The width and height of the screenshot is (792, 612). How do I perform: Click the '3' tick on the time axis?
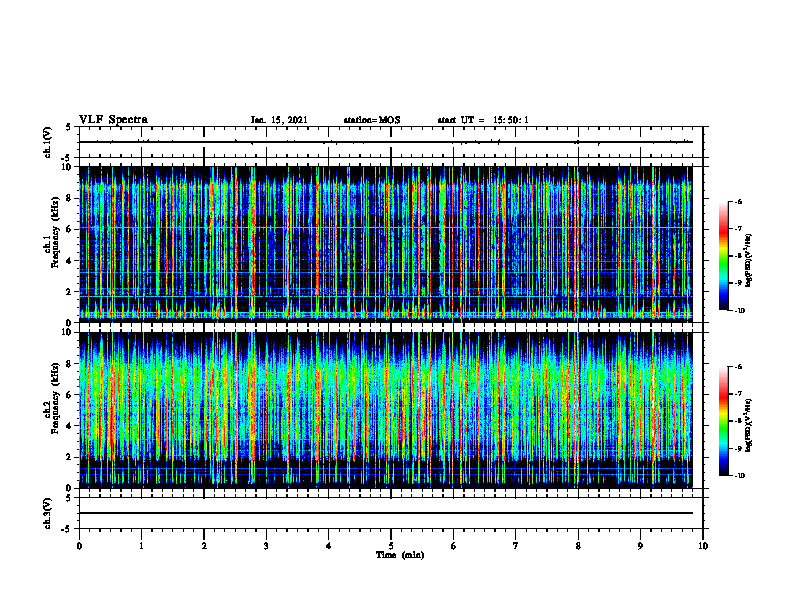pyautogui.click(x=266, y=546)
